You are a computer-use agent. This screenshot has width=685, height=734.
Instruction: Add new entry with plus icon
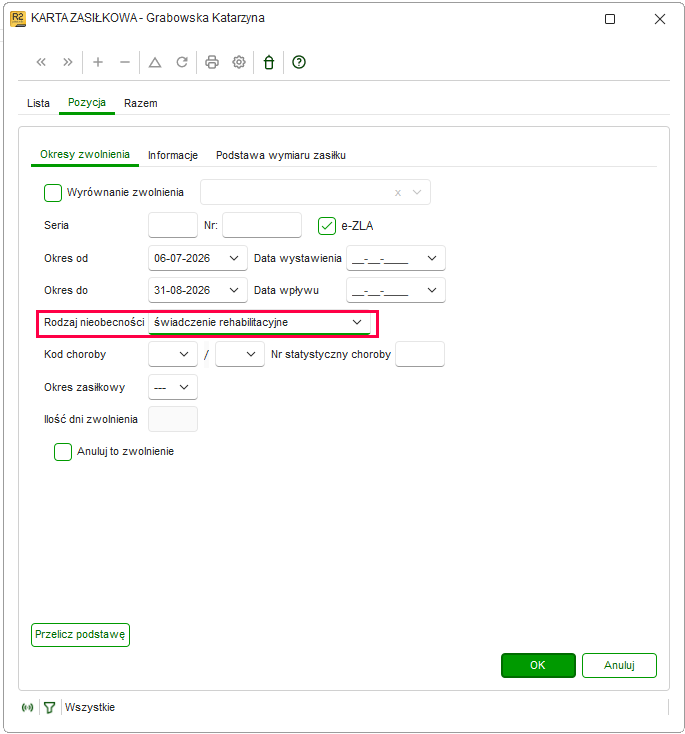click(x=98, y=62)
